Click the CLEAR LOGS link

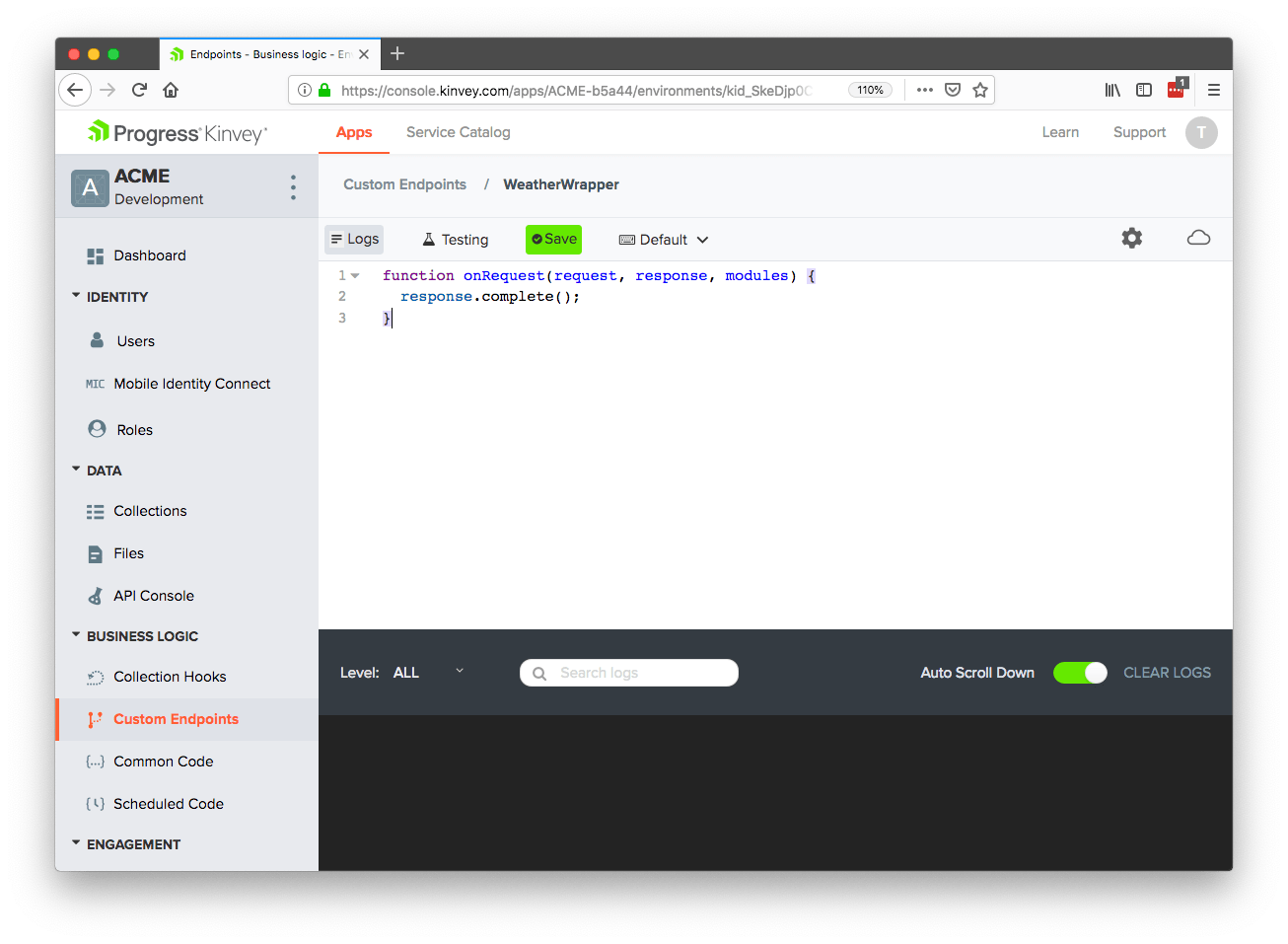1167,673
